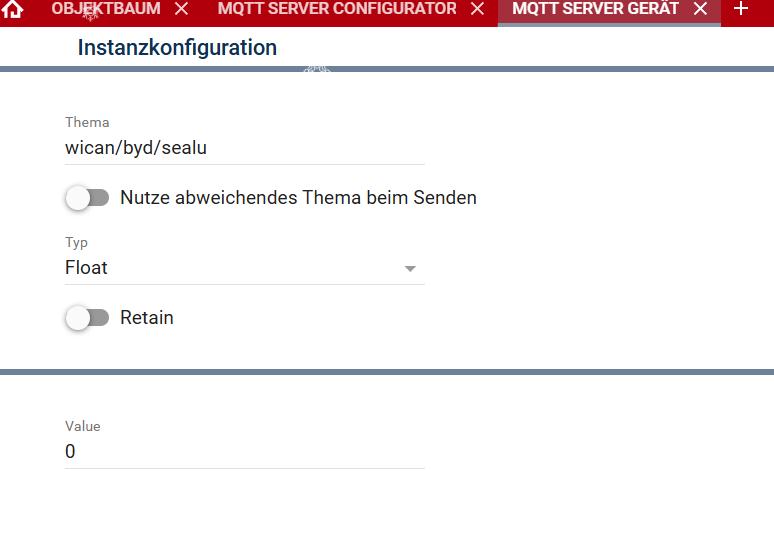This screenshot has height=537, width=774.
Task: Open the Typ dropdown showing Float
Action: [245, 268]
